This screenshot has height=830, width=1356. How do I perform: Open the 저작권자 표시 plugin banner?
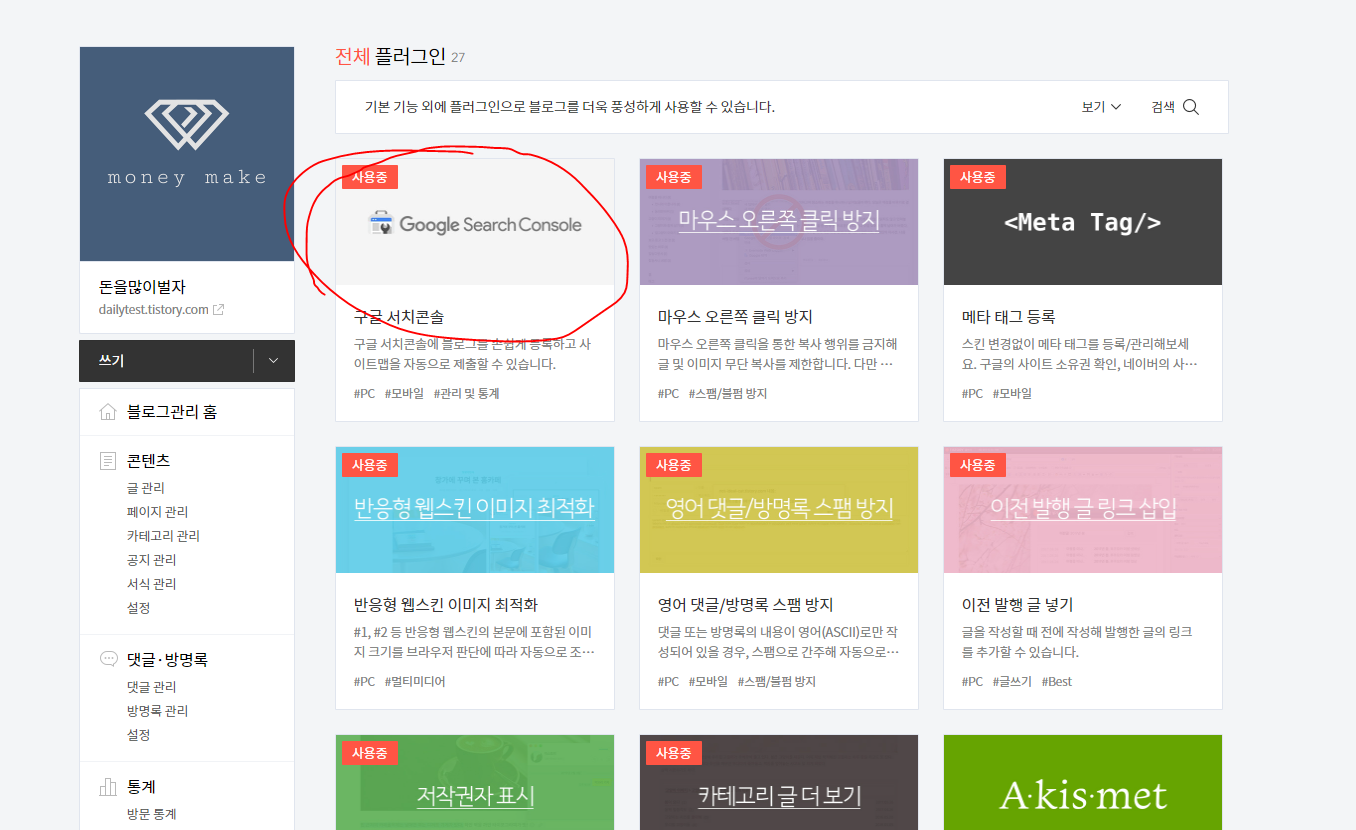[475, 783]
